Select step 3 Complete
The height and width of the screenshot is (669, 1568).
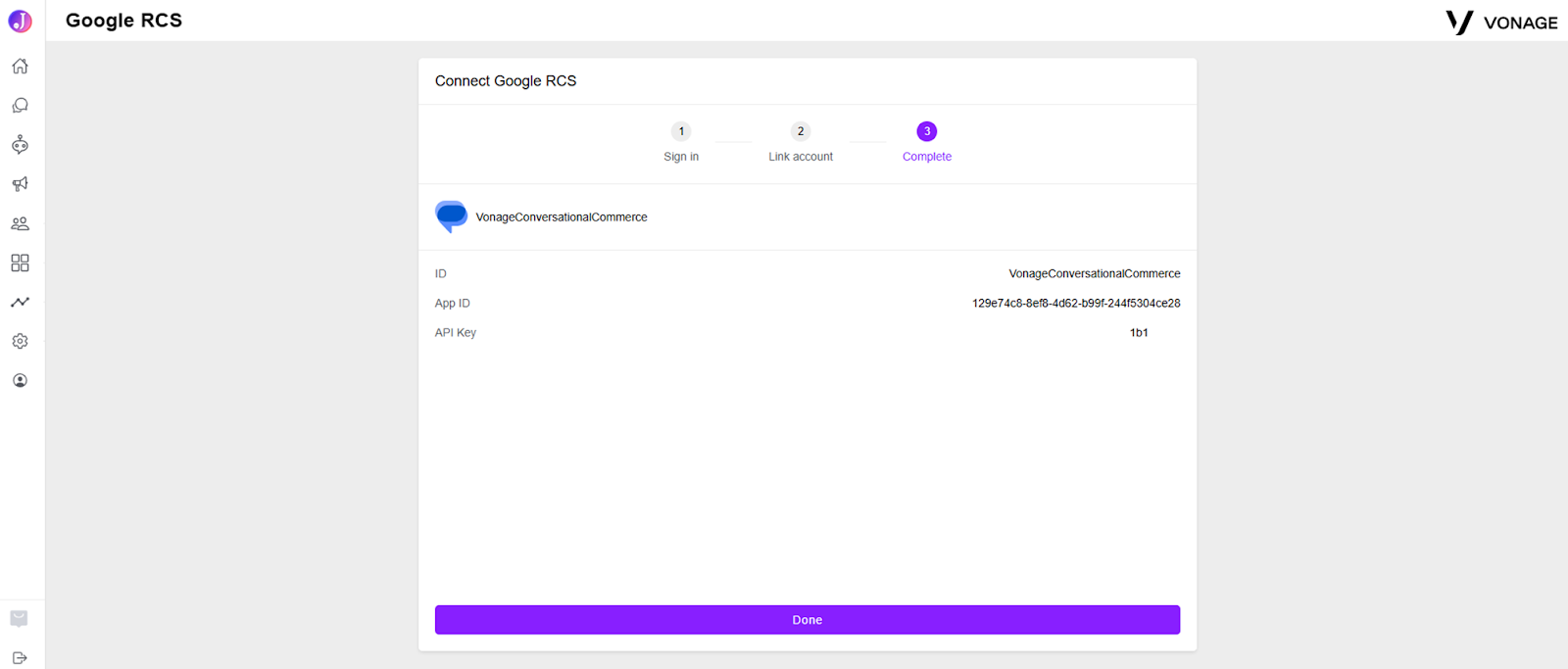(x=927, y=142)
